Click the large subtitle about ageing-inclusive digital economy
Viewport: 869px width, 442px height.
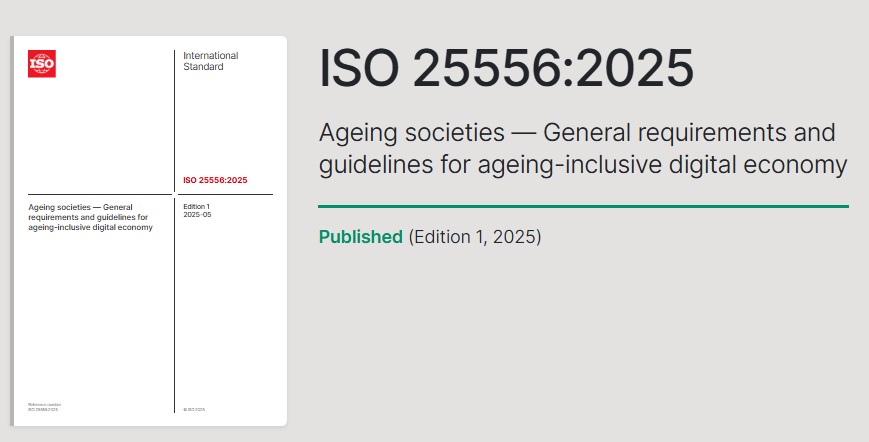pos(583,149)
